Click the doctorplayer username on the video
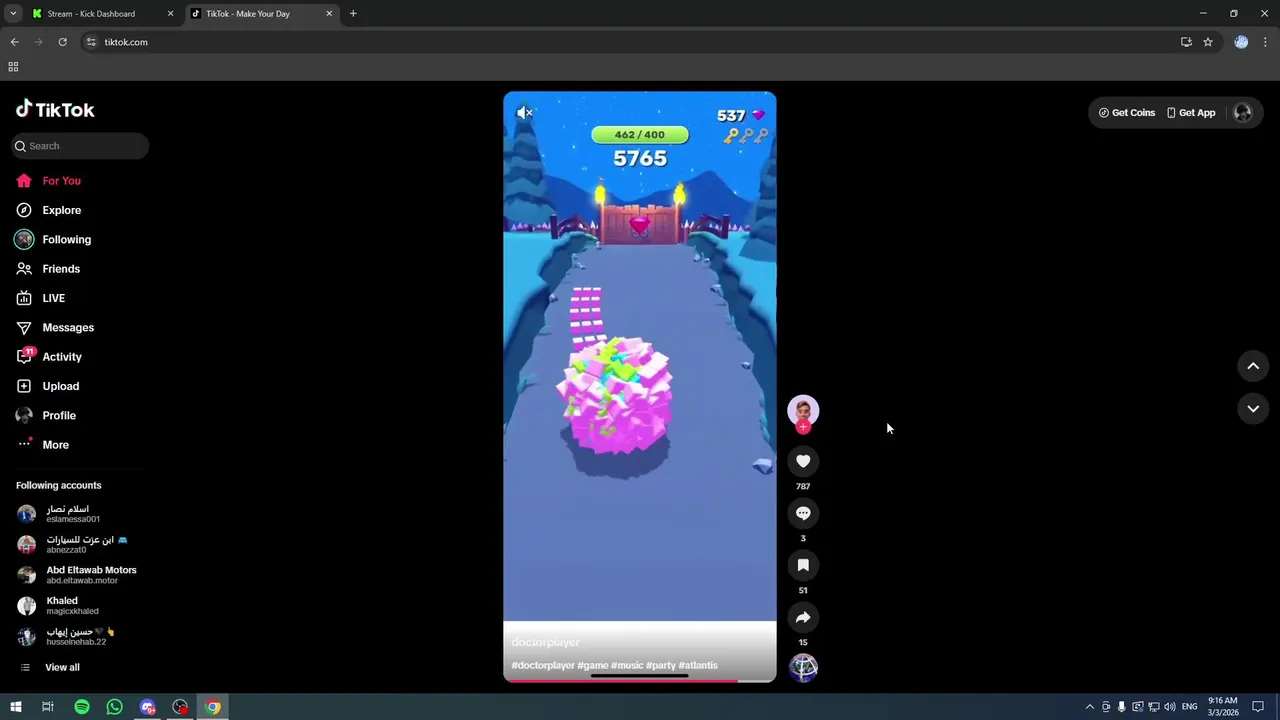Screen dimensions: 1280x720 pyautogui.click(x=545, y=642)
